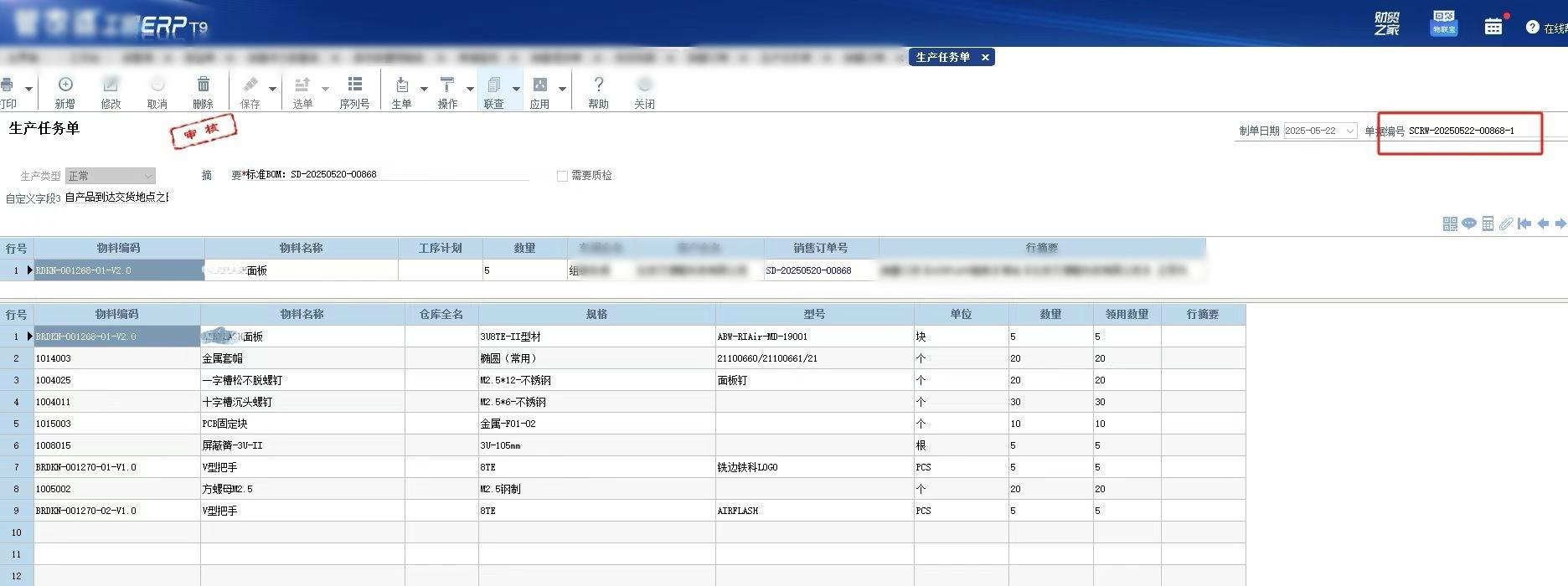Expand the 应用 dropdown arrow
The width and height of the screenshot is (1568, 586).
[562, 89]
